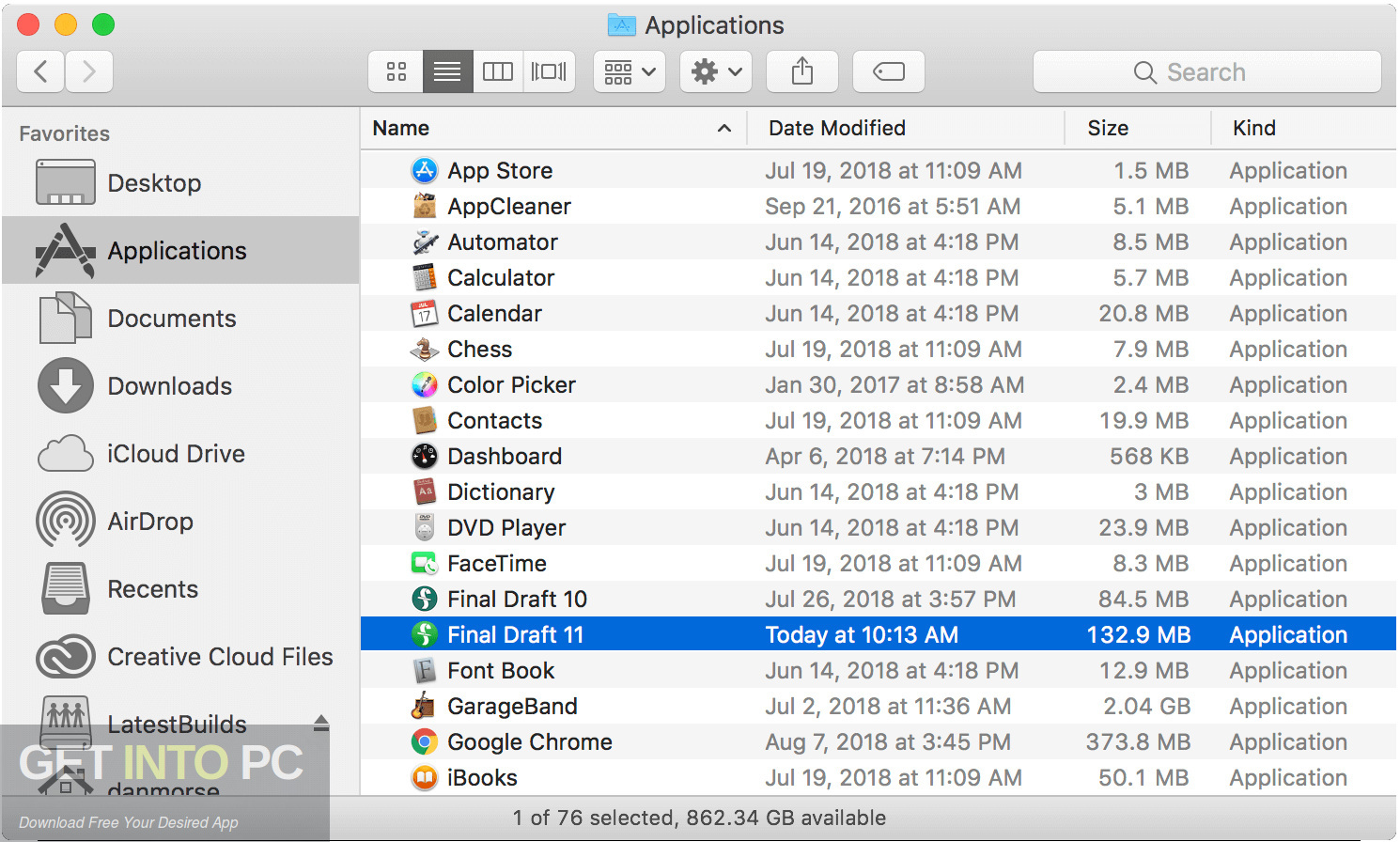Open Recents in the sidebar
The image size is (1400, 842).
[x=180, y=589]
